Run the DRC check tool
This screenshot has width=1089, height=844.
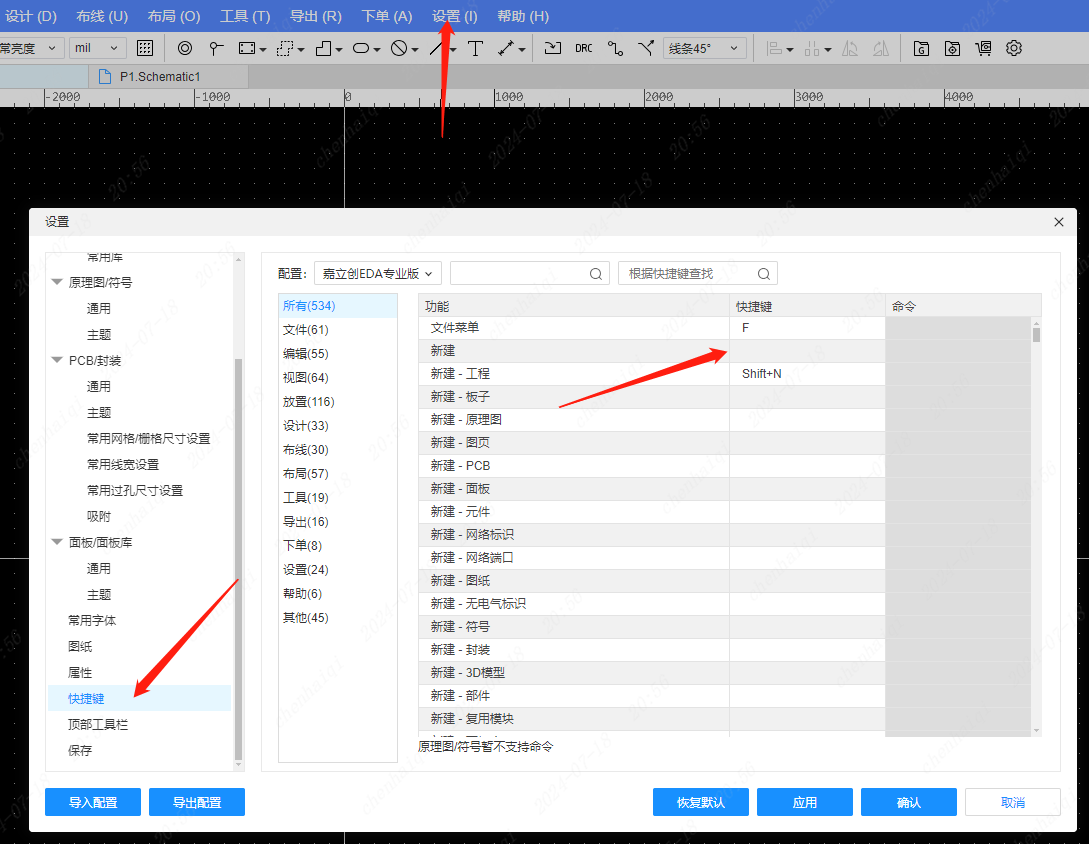583,48
